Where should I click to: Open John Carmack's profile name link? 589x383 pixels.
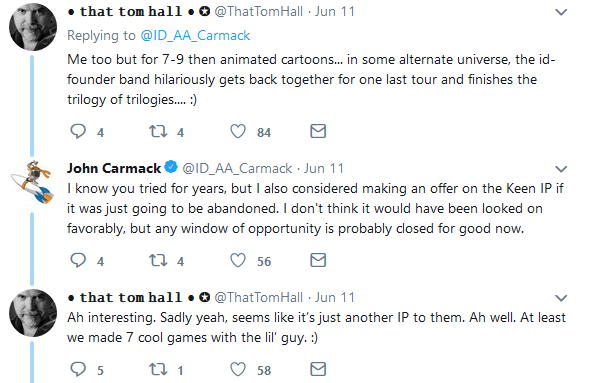114,168
